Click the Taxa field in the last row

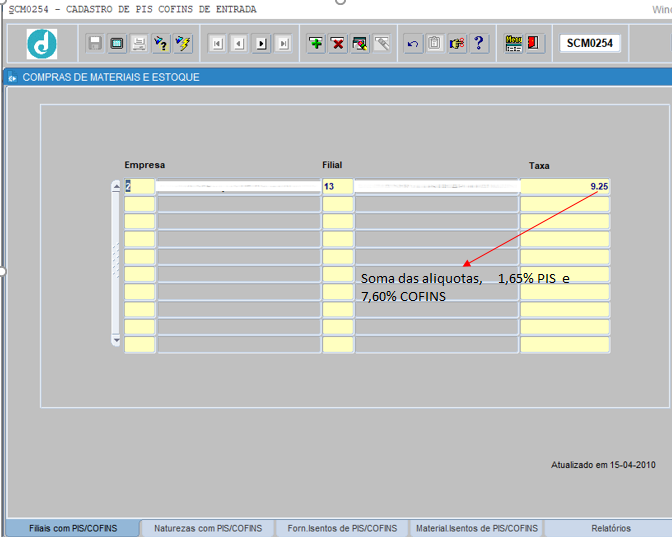[x=565, y=345]
